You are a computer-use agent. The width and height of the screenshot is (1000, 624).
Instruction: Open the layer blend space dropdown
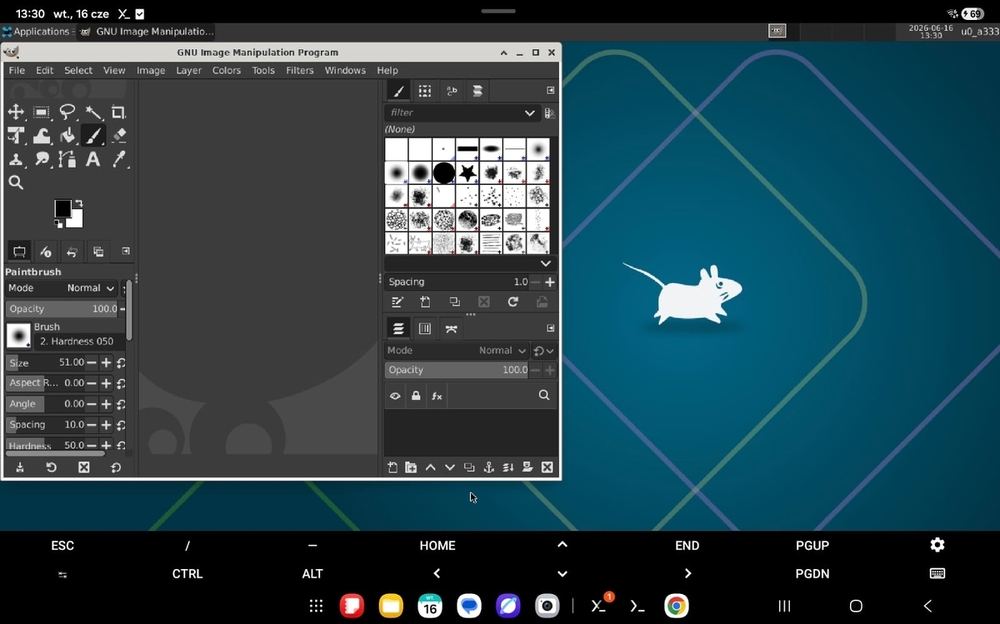coord(543,350)
